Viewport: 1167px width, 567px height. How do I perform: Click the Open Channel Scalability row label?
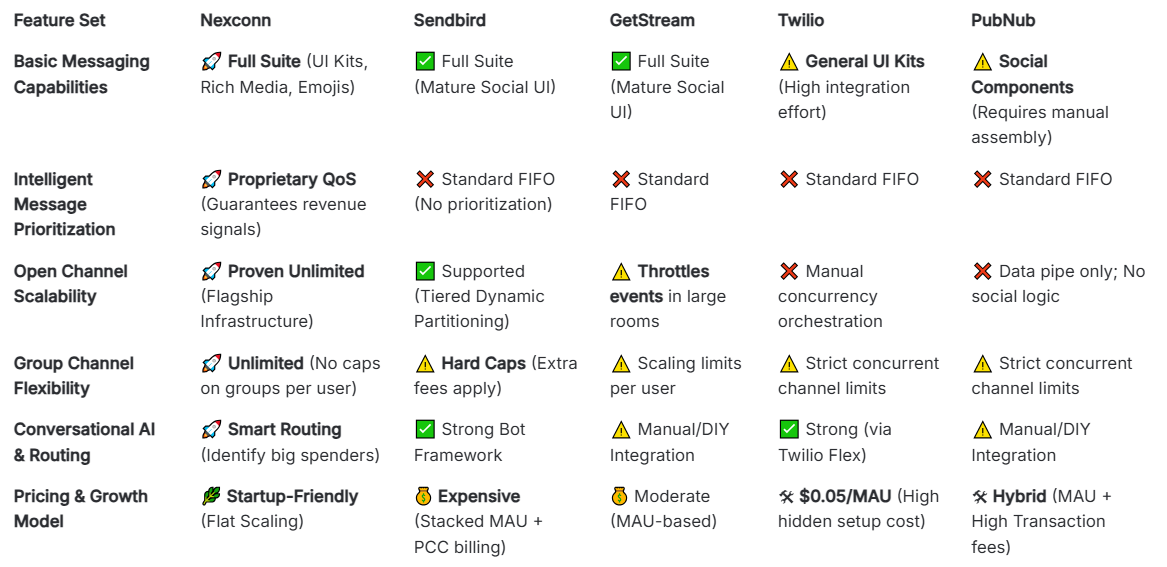(69, 284)
